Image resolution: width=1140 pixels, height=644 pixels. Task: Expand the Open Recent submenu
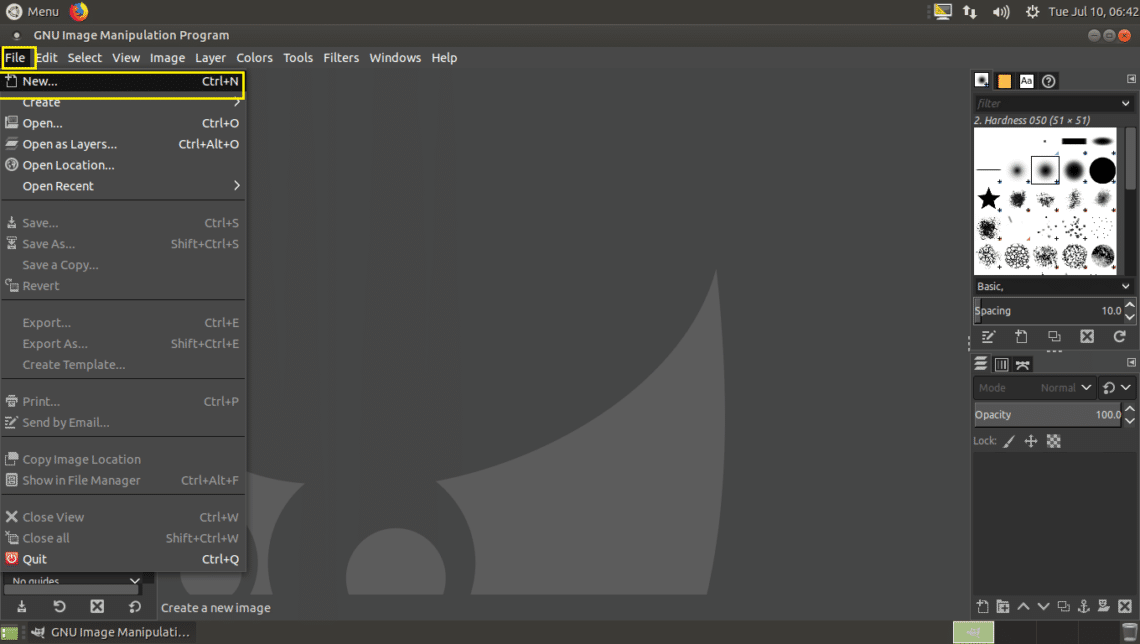tap(122, 186)
